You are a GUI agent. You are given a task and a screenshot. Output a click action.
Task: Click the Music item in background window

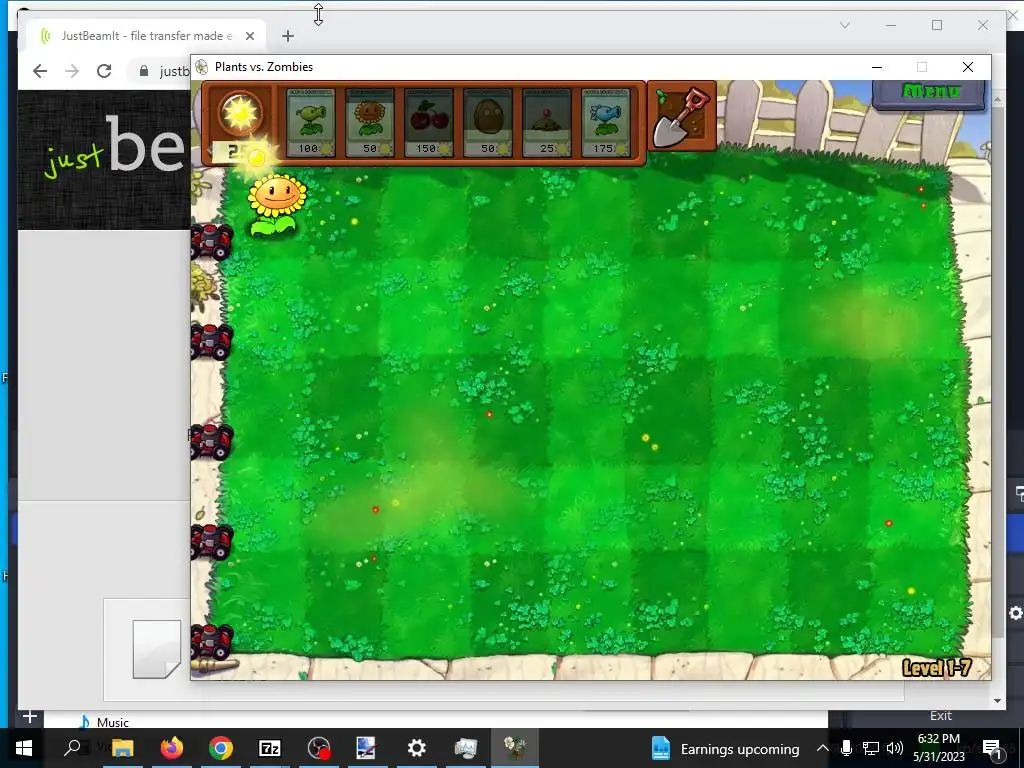tap(112, 722)
